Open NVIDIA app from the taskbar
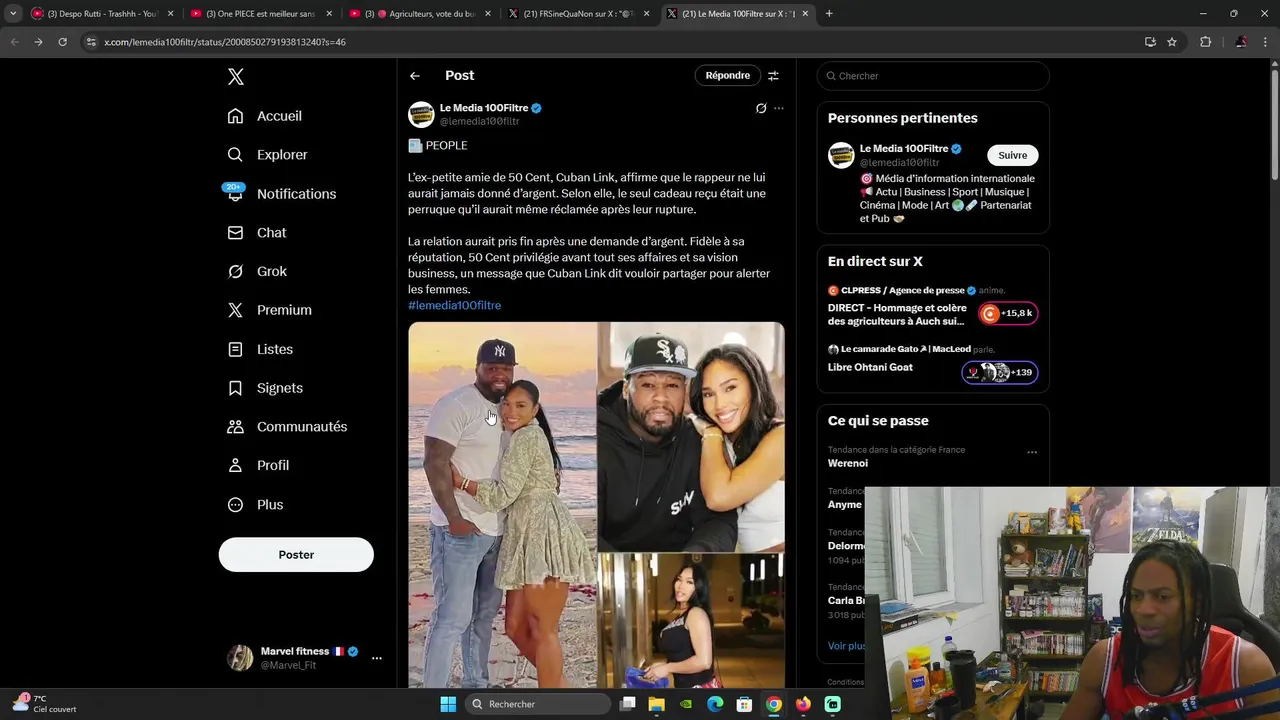The width and height of the screenshot is (1280, 720). click(x=686, y=704)
